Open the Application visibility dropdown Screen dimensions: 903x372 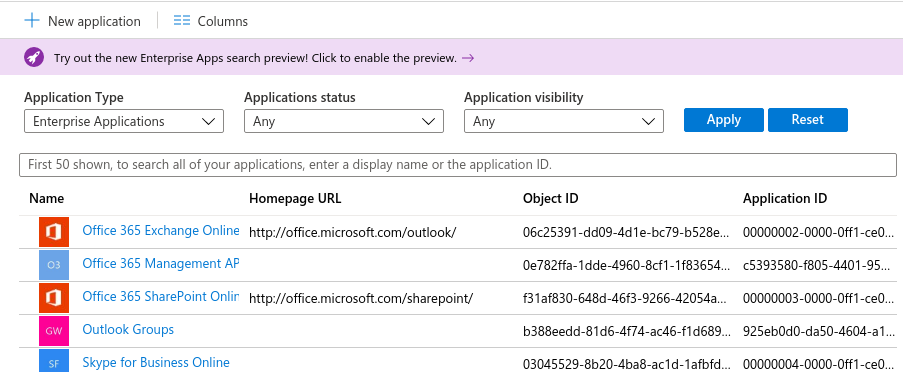point(564,122)
